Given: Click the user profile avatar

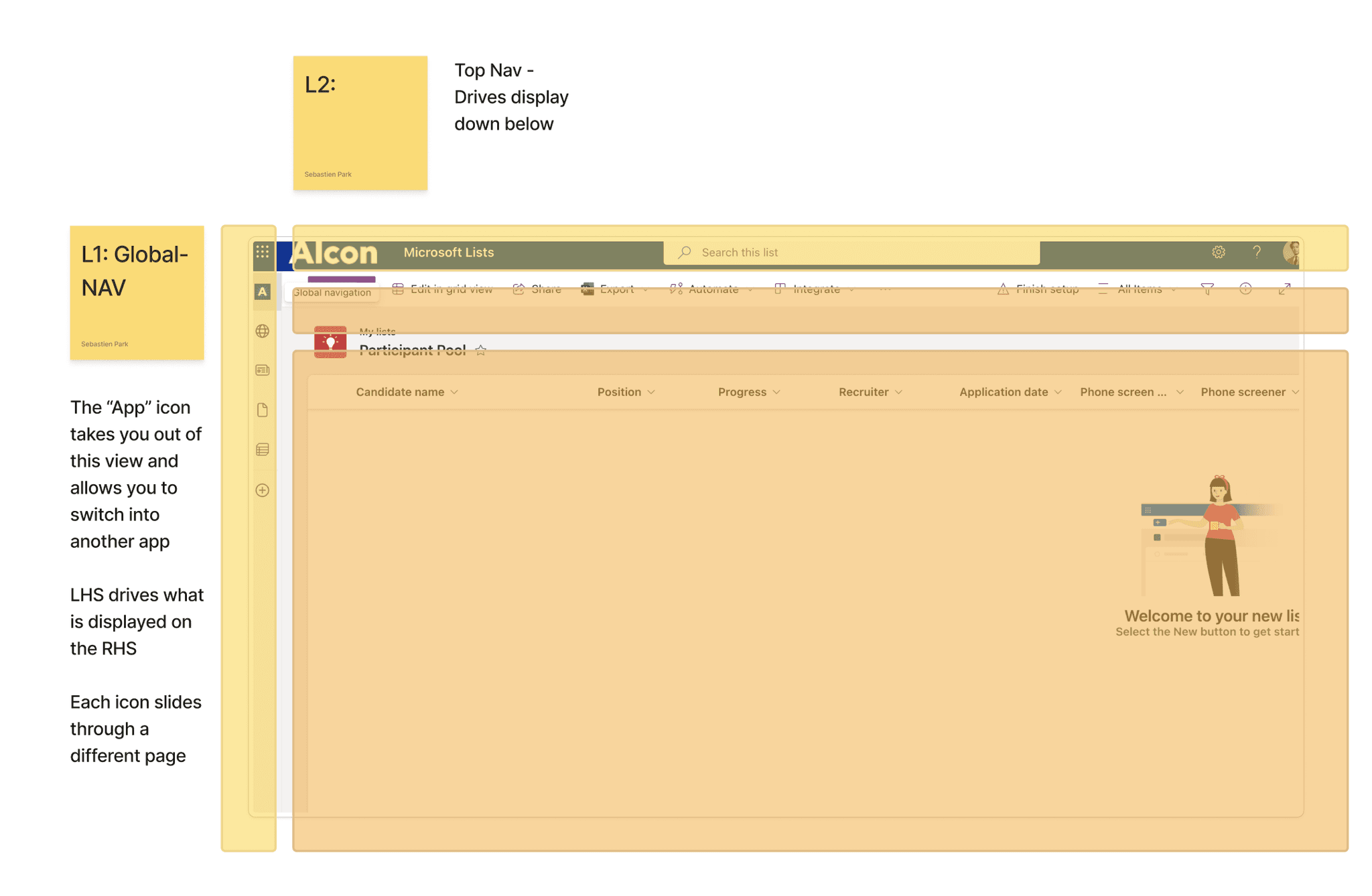Looking at the screenshot, I should coord(1291,252).
